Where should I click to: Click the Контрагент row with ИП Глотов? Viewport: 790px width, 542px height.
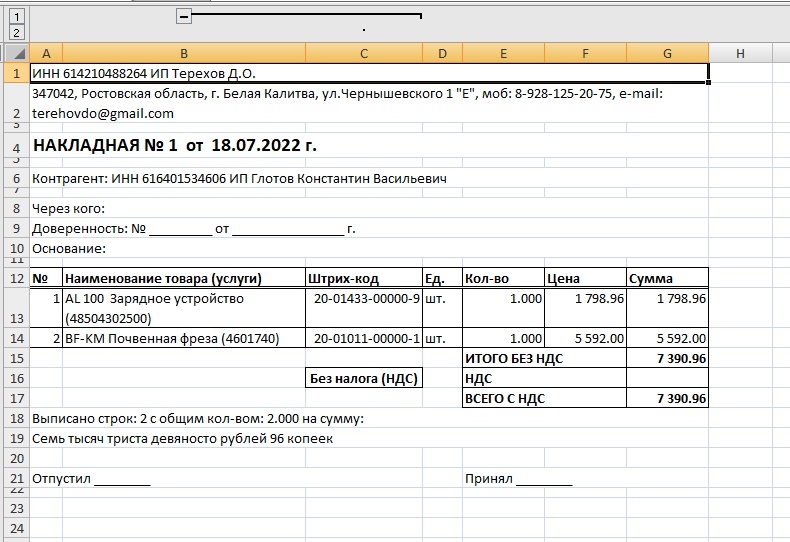click(240, 178)
